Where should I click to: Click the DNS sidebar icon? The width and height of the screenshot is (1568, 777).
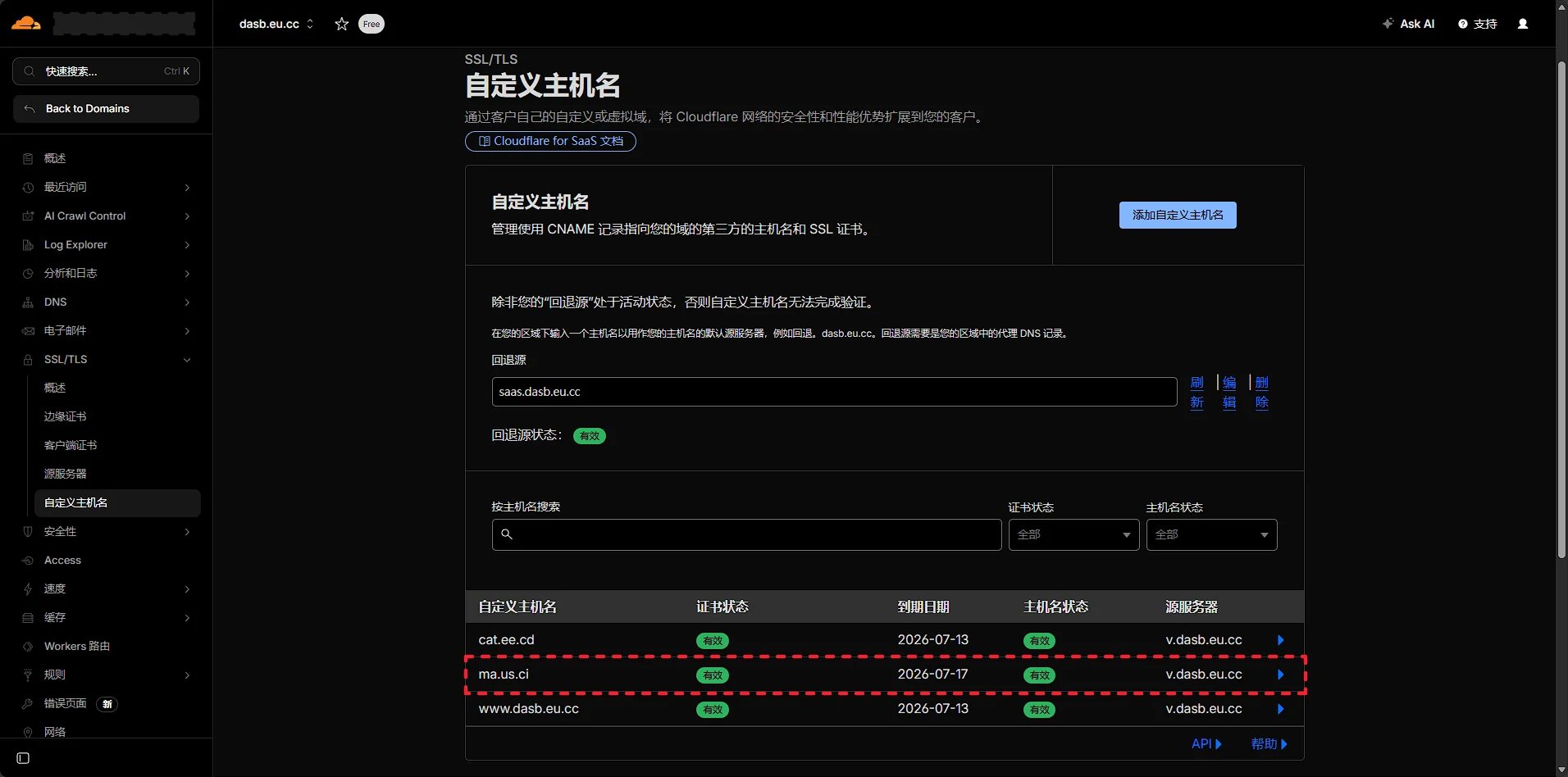tap(28, 302)
